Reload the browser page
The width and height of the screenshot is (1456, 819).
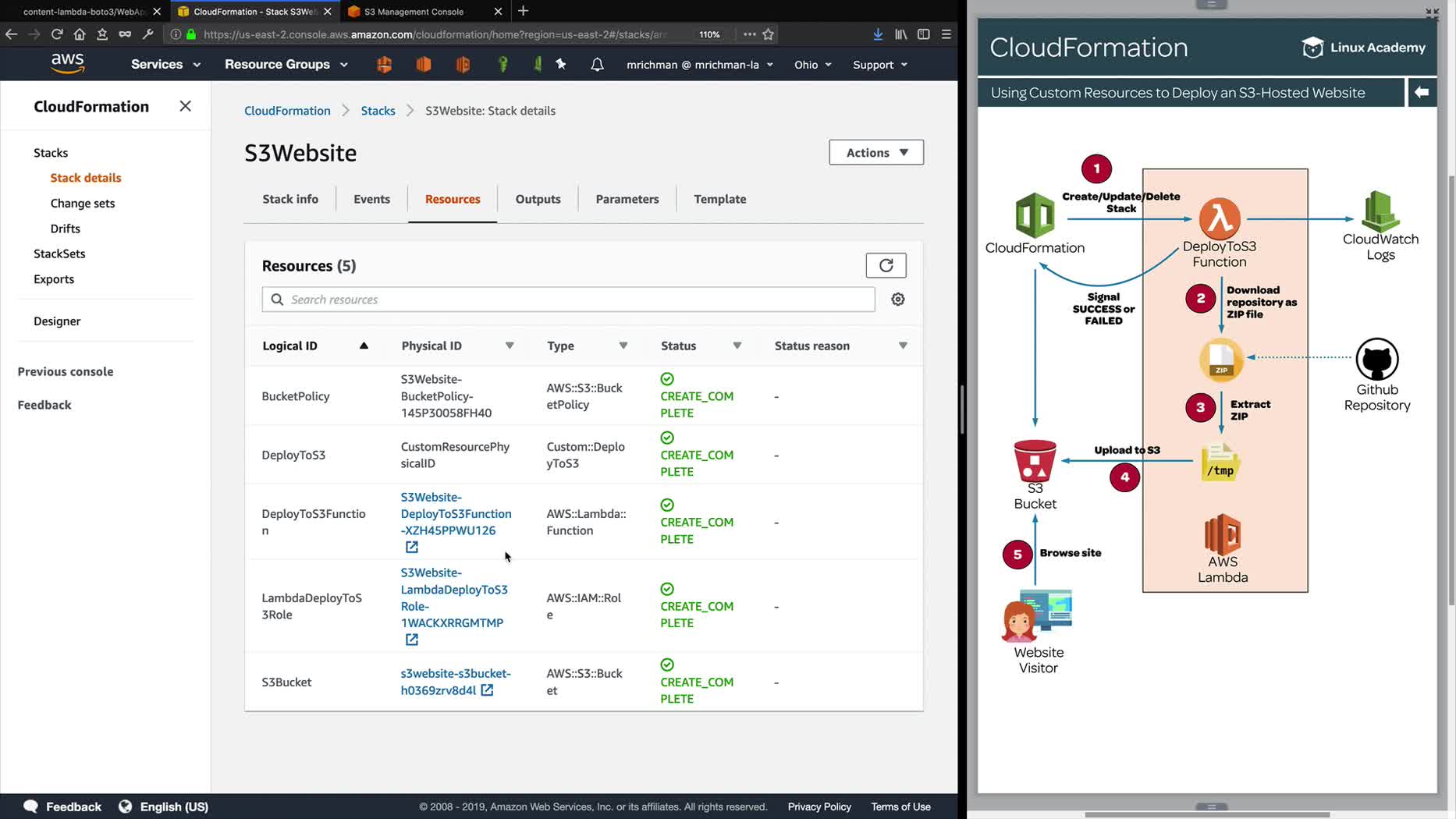tap(57, 34)
